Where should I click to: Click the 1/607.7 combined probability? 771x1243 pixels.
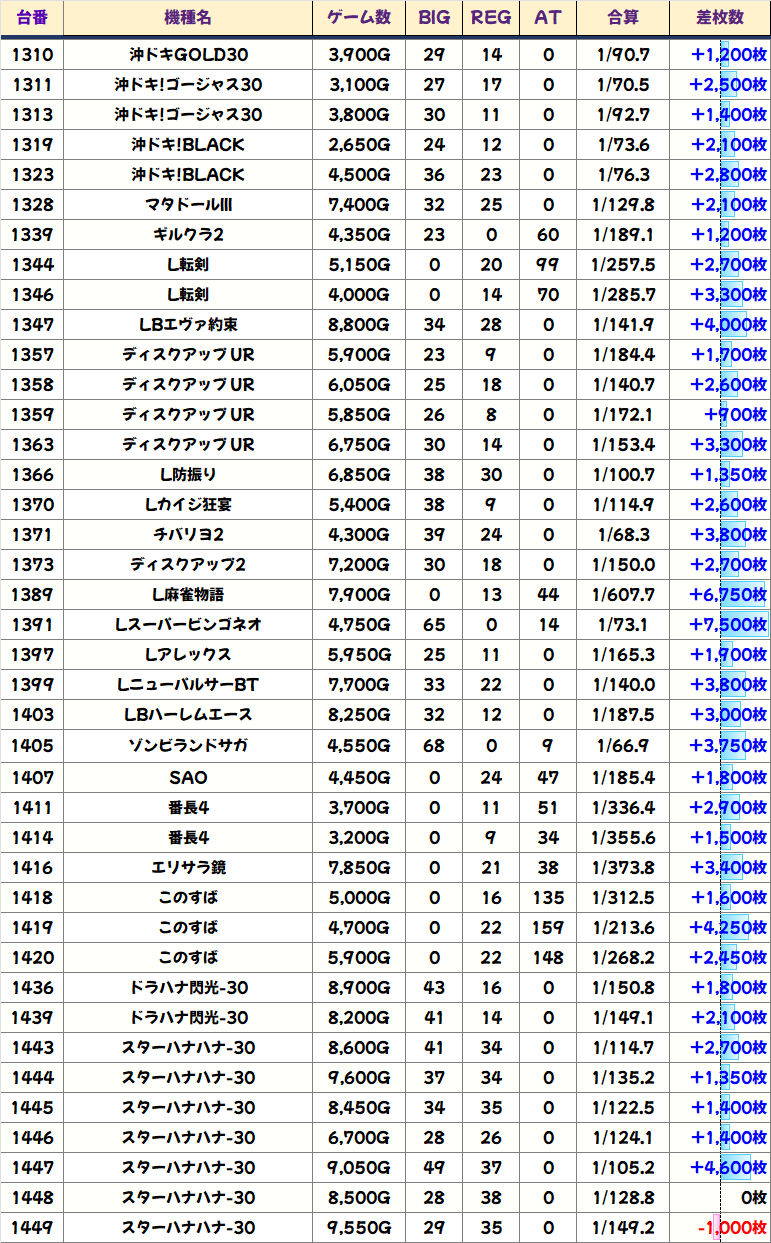click(623, 595)
